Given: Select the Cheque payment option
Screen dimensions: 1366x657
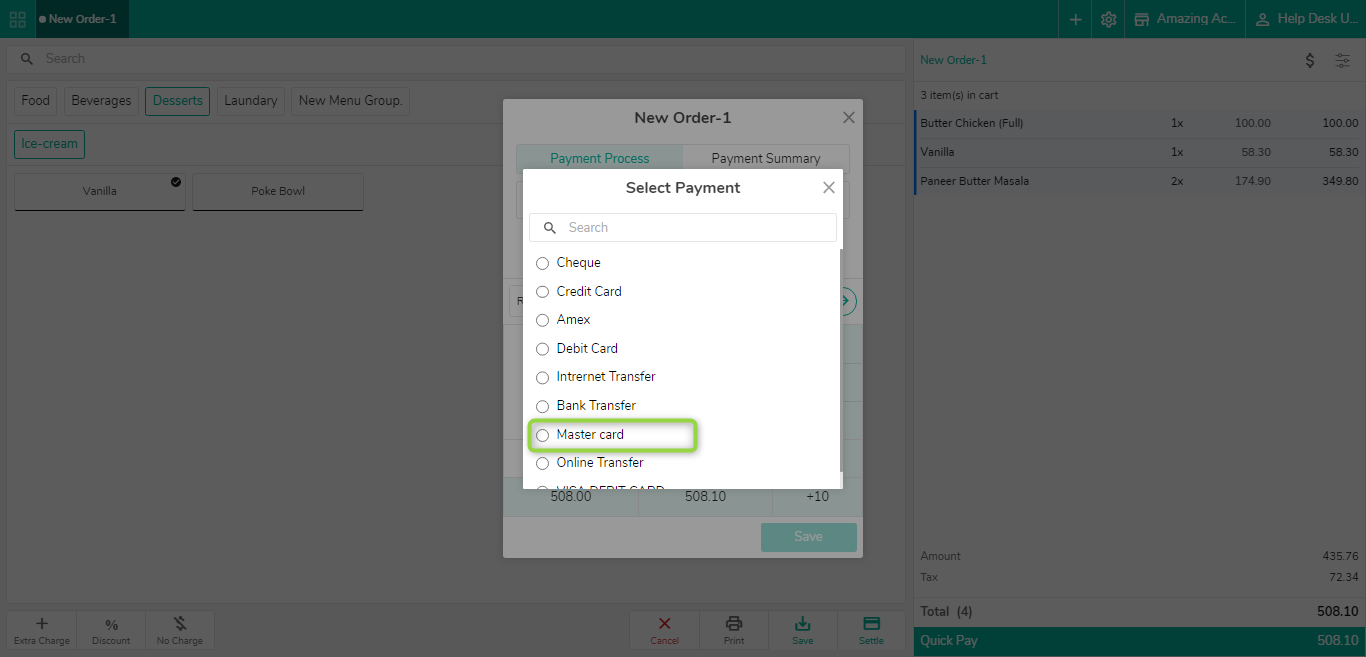Looking at the screenshot, I should (568, 263).
